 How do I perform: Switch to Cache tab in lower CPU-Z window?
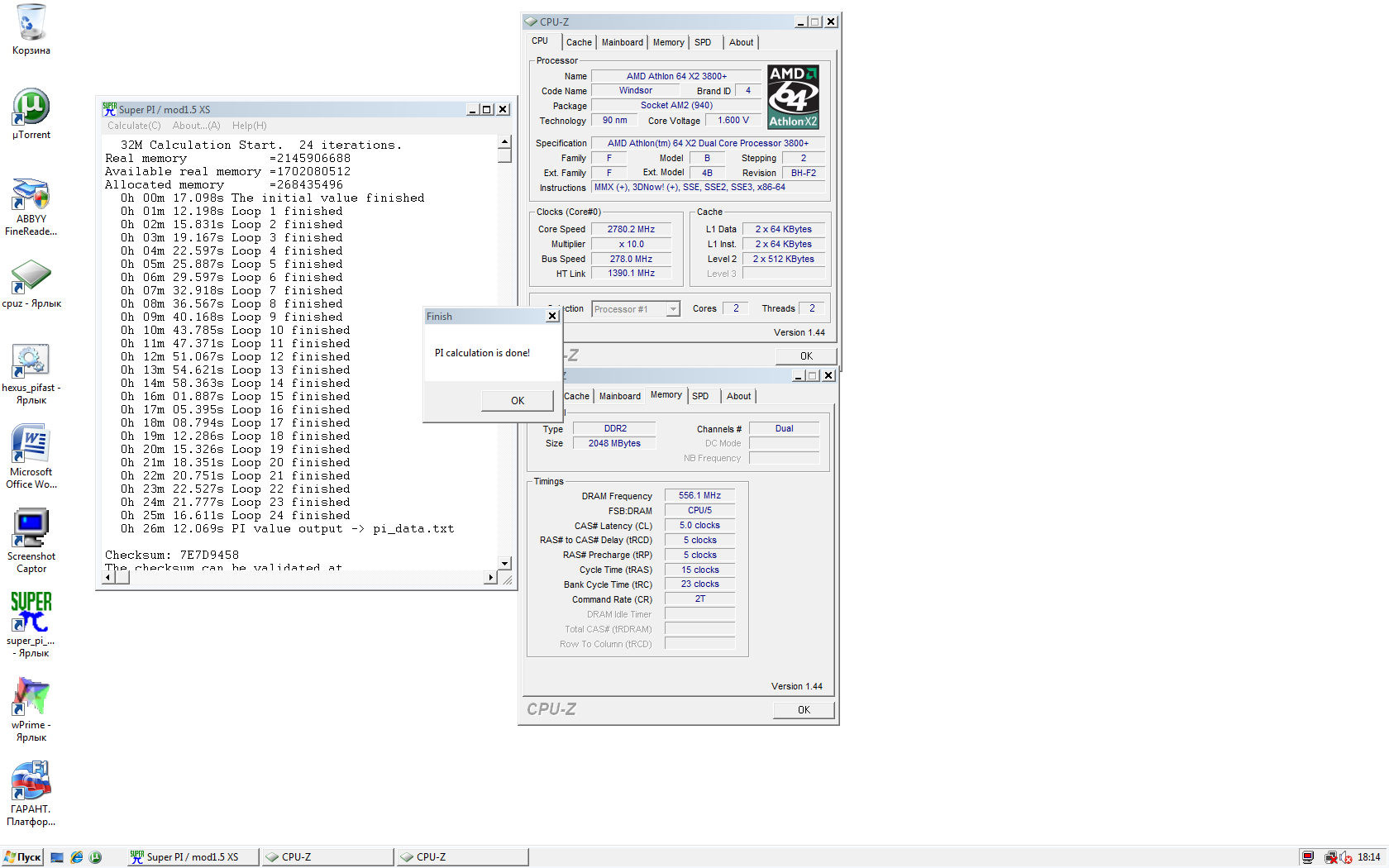[x=576, y=396]
